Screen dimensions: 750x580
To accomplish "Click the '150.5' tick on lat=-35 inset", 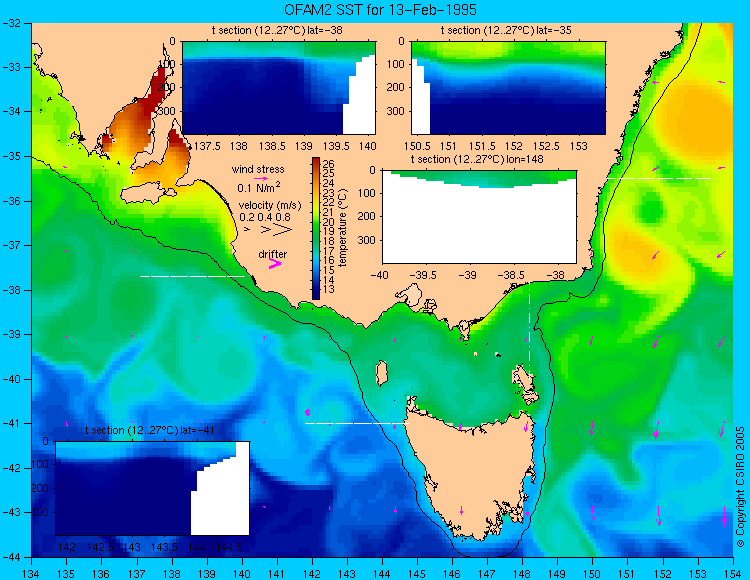I will pyautogui.click(x=417, y=146).
